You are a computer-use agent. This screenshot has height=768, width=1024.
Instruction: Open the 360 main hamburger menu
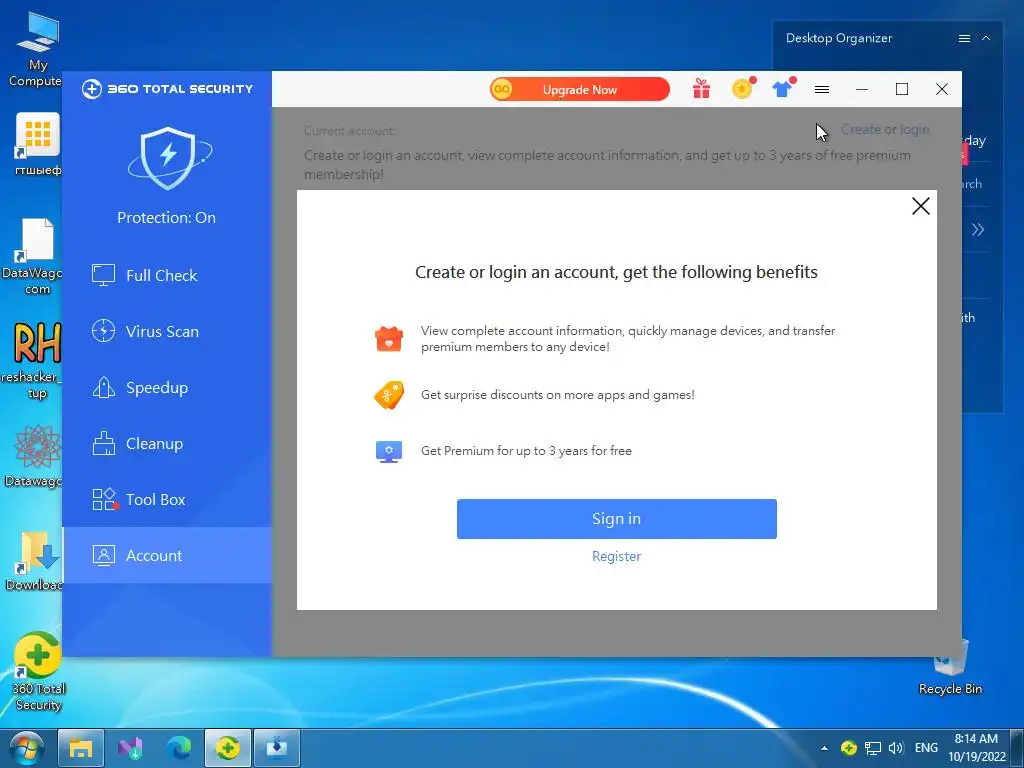tap(822, 89)
